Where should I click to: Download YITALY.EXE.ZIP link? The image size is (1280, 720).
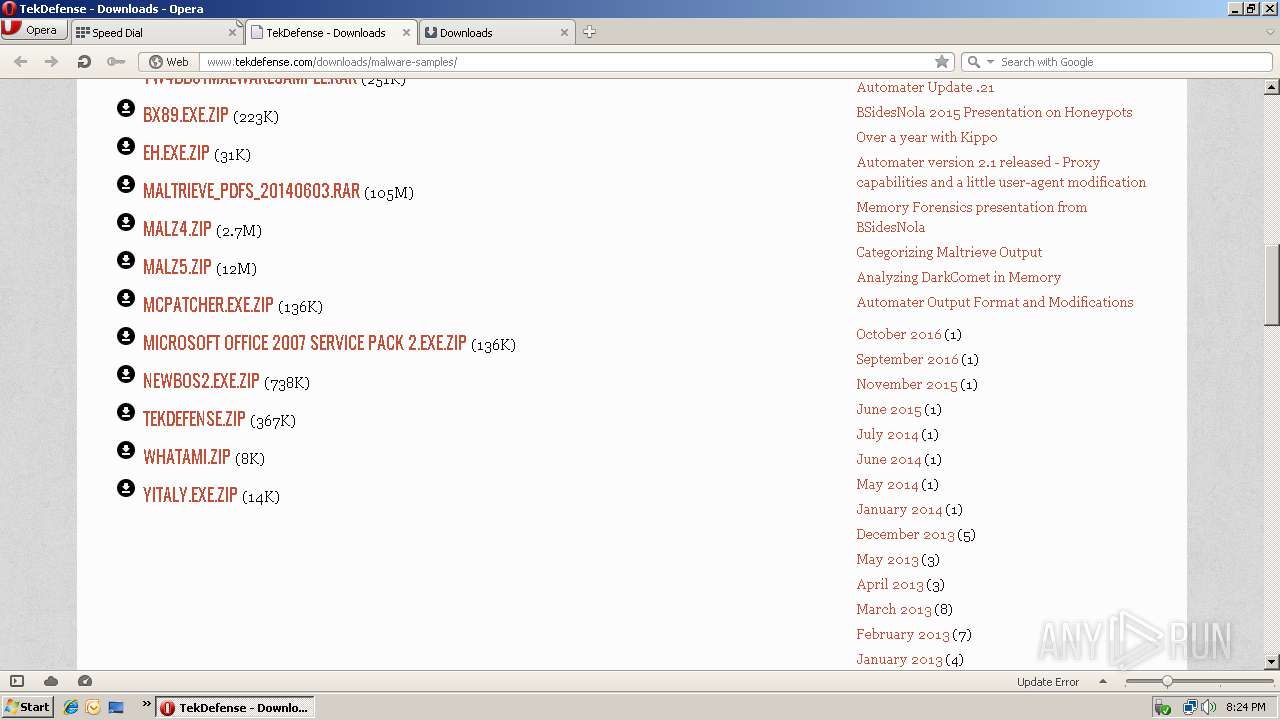190,495
